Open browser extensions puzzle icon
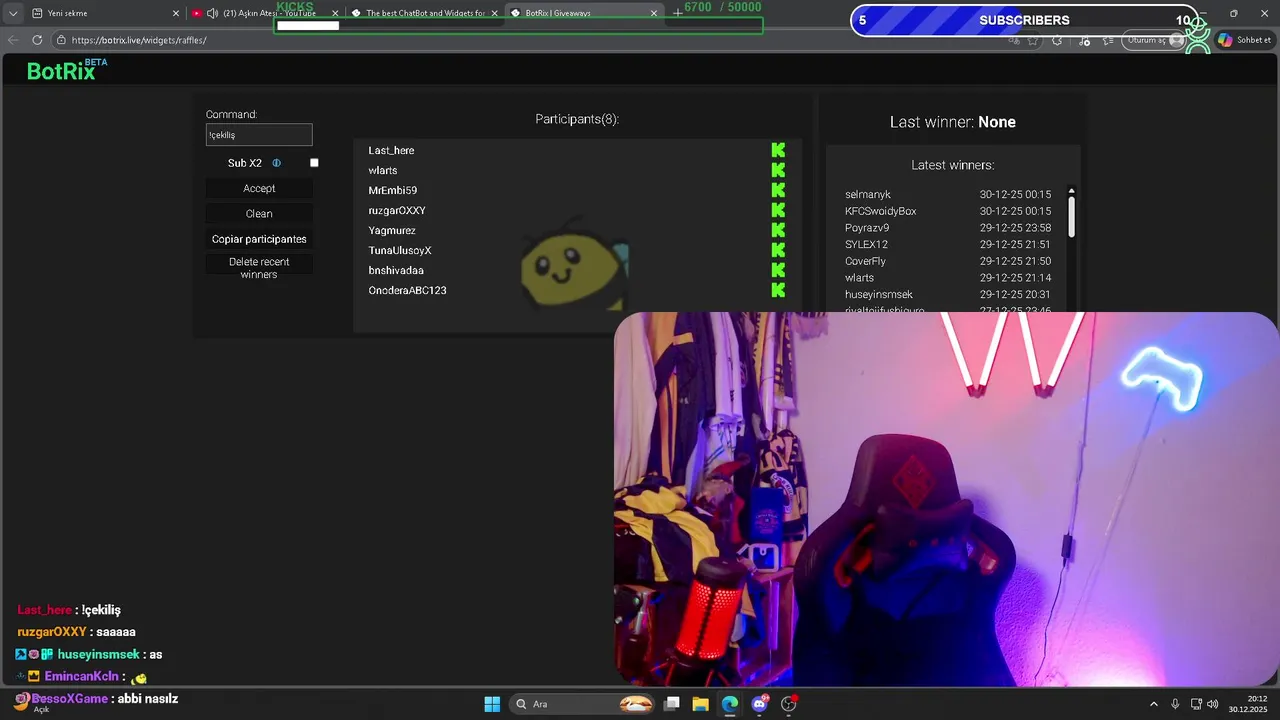 tap(1057, 40)
